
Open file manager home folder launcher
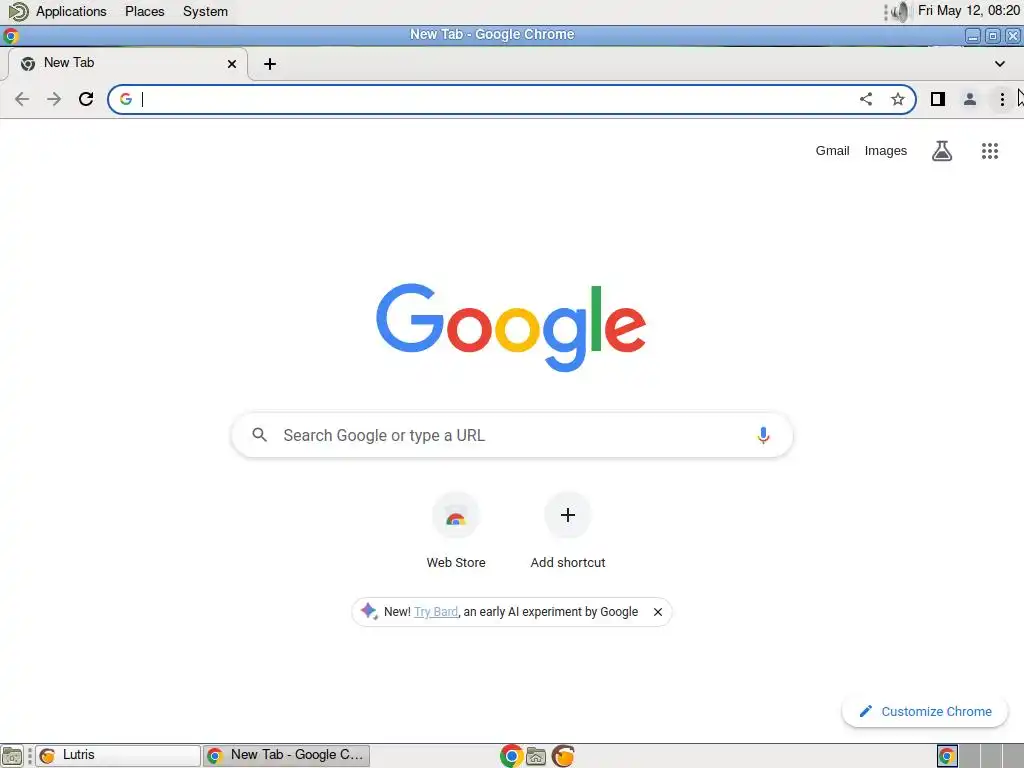tap(536, 756)
